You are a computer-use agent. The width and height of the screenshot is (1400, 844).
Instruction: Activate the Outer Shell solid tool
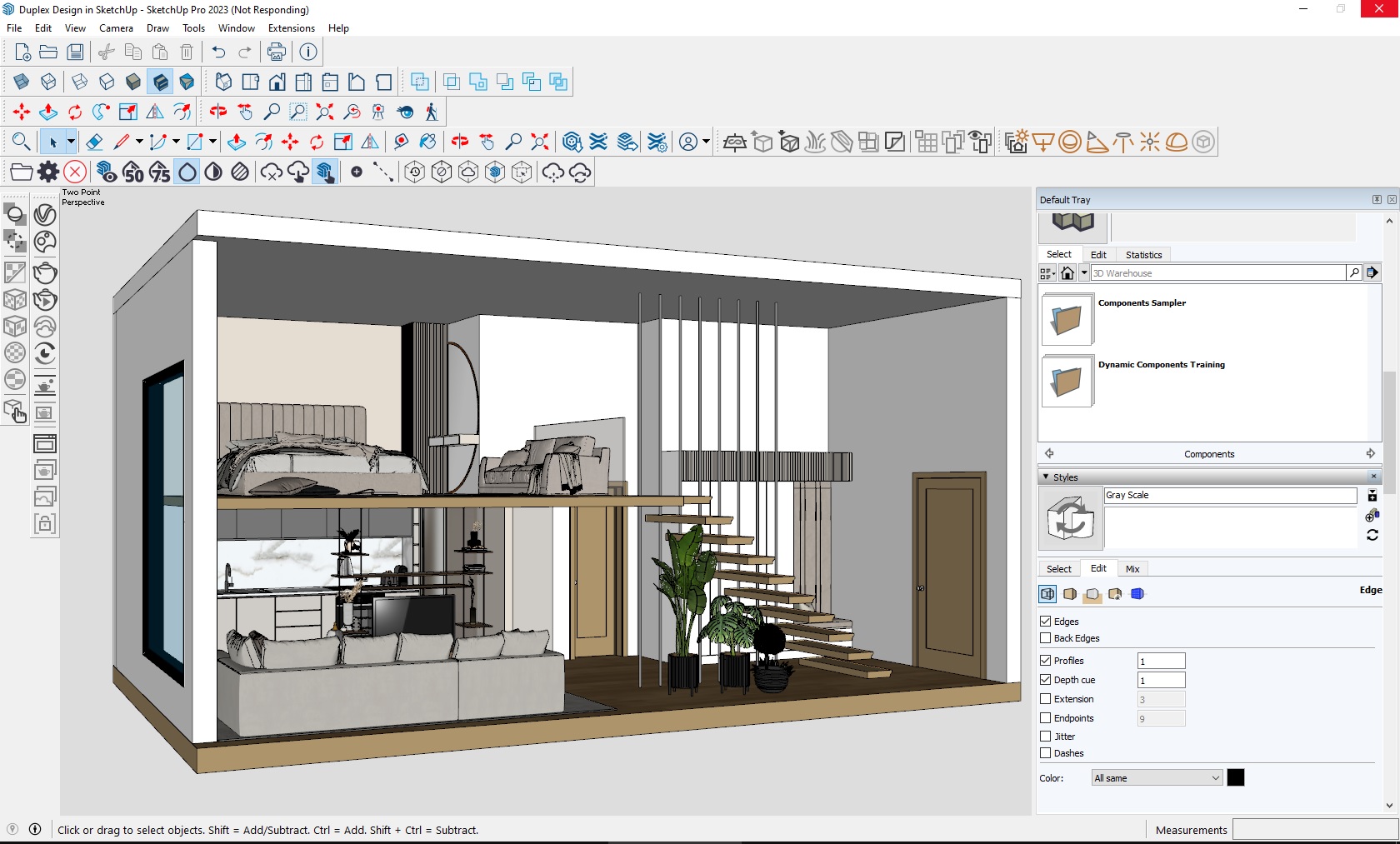(x=420, y=82)
